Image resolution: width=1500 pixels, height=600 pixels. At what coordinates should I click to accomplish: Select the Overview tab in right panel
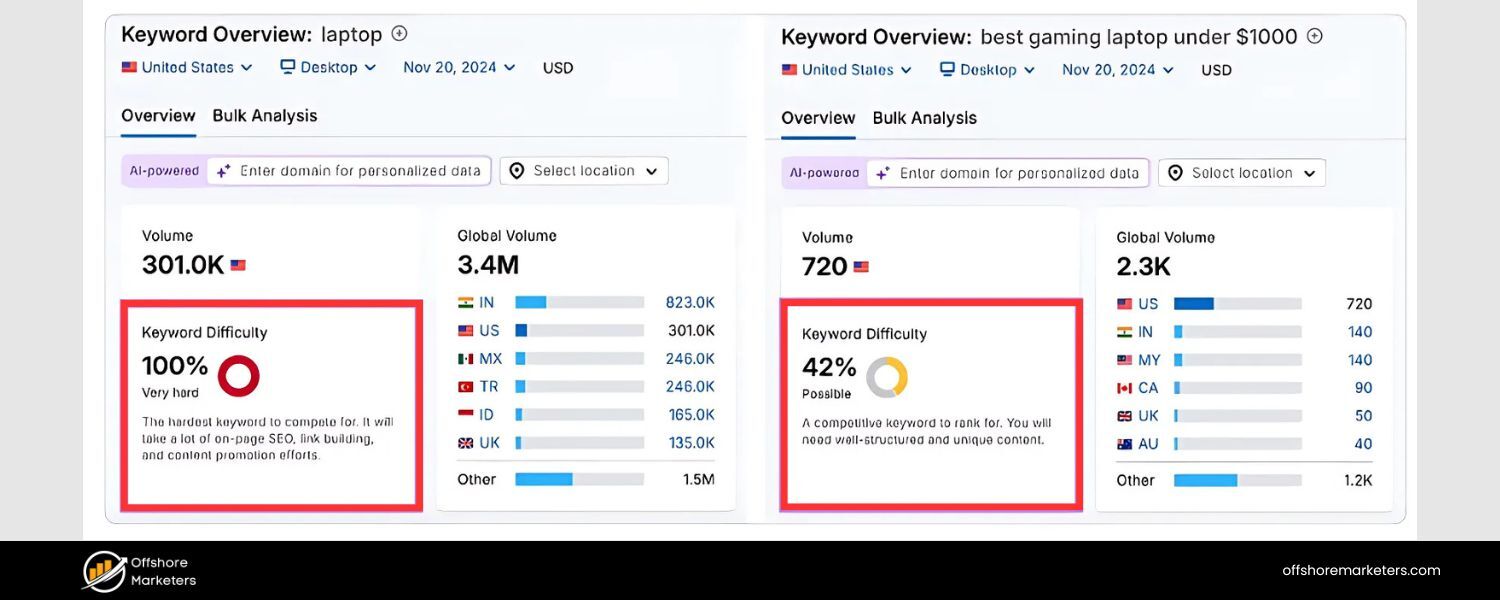pos(818,118)
